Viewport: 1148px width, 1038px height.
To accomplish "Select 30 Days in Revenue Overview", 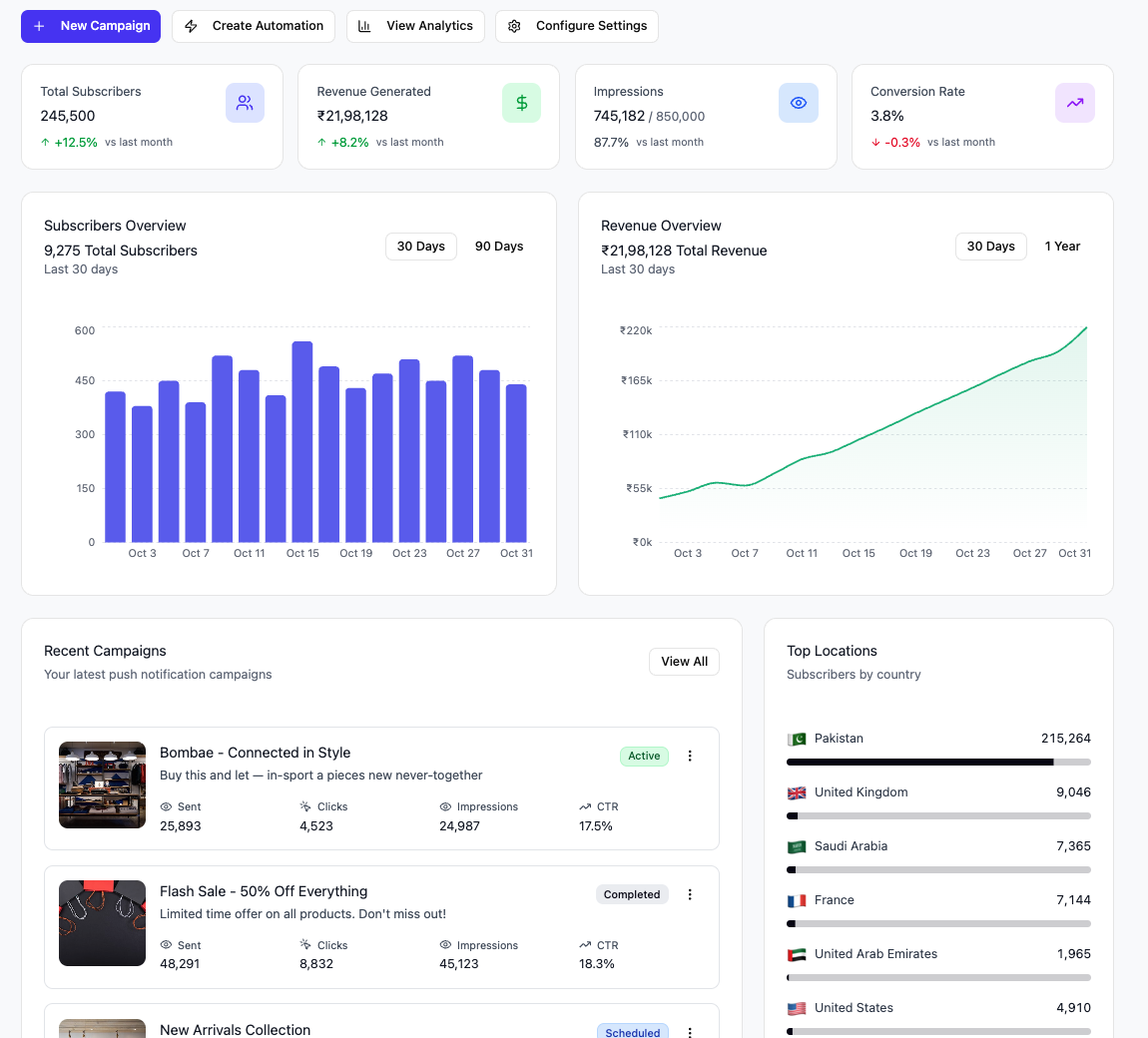I will 990,247.
